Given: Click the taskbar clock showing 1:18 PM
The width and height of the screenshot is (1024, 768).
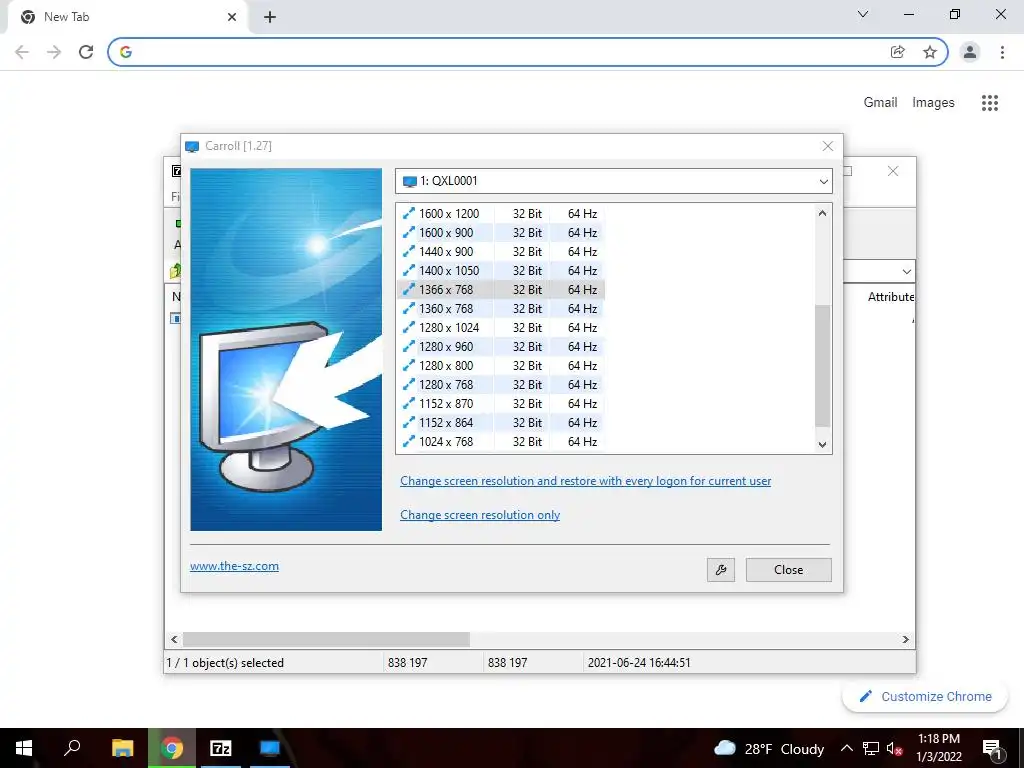Looking at the screenshot, I should tap(938, 748).
